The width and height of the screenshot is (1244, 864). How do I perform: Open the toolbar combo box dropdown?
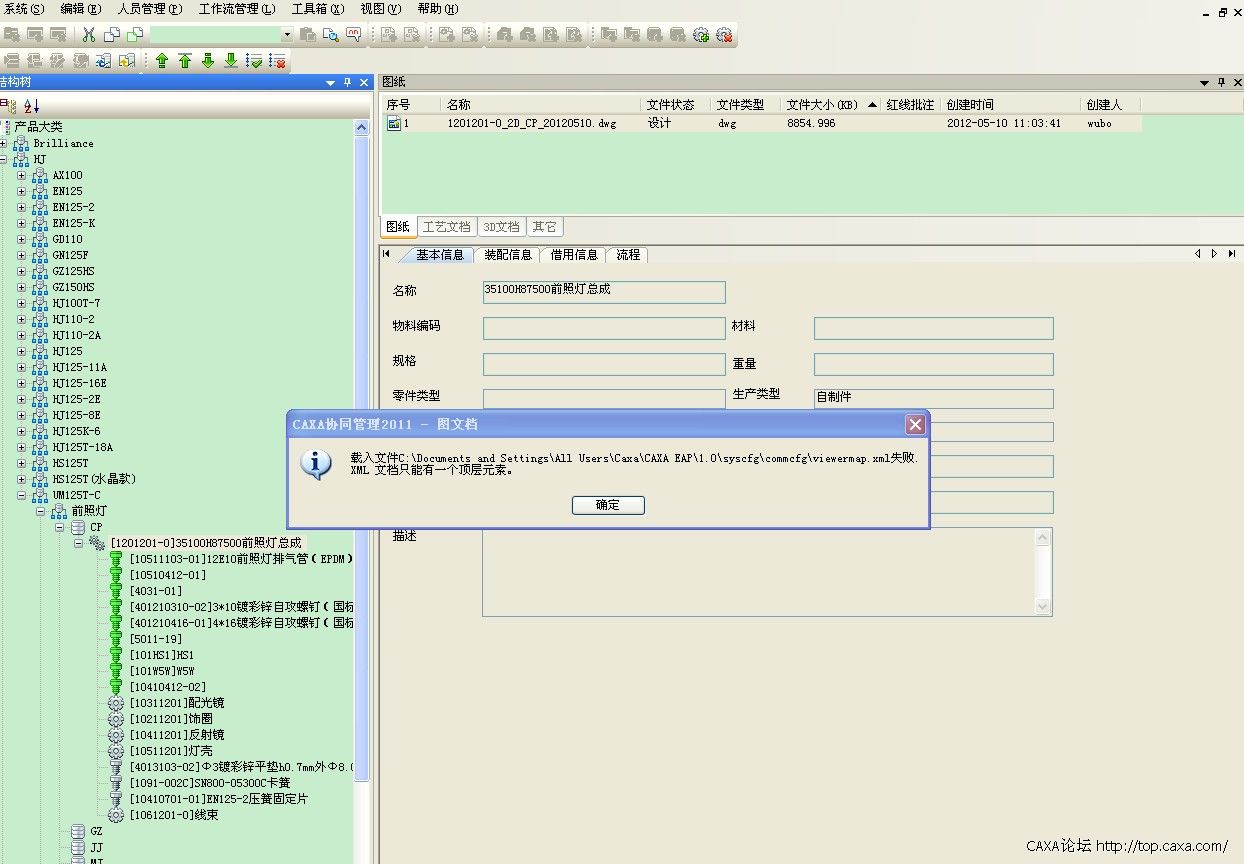tap(287, 34)
